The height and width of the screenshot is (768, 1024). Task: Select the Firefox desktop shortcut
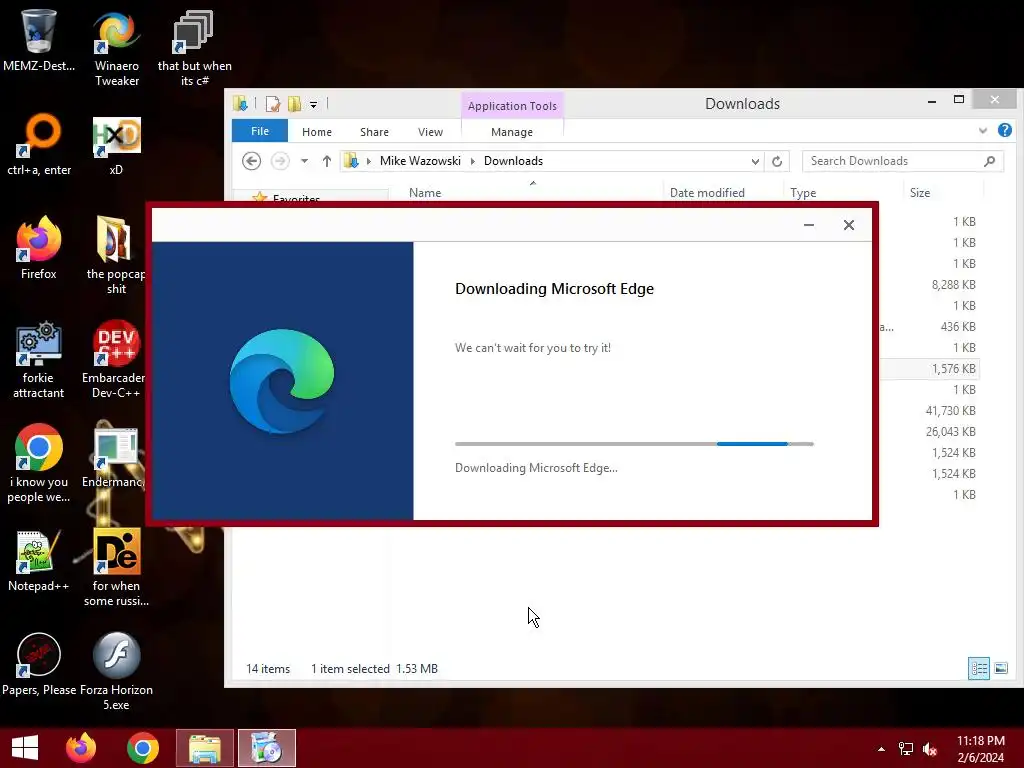39,248
